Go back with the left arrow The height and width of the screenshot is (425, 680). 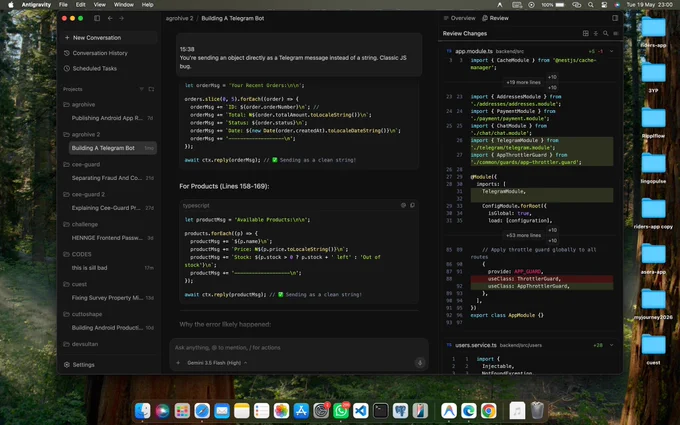pyautogui.click(x=110, y=18)
